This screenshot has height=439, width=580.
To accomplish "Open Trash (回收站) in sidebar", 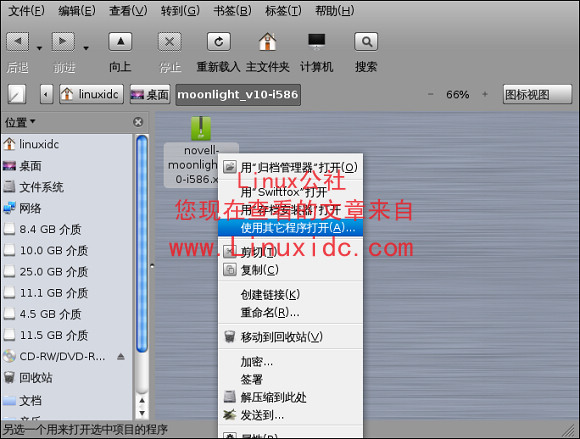I will [67, 378].
